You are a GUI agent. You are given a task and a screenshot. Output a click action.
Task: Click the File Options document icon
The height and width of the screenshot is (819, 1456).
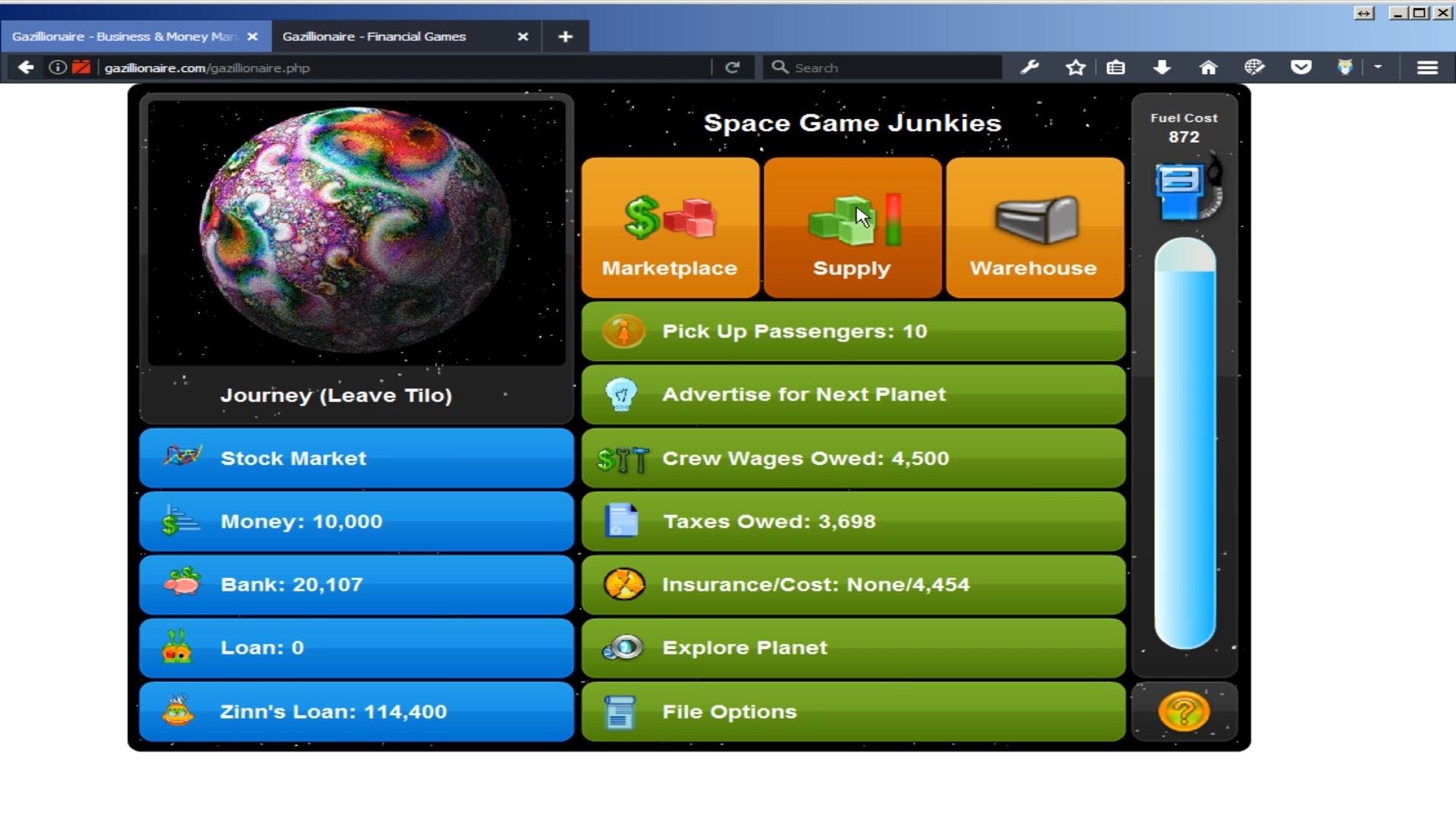coord(620,712)
